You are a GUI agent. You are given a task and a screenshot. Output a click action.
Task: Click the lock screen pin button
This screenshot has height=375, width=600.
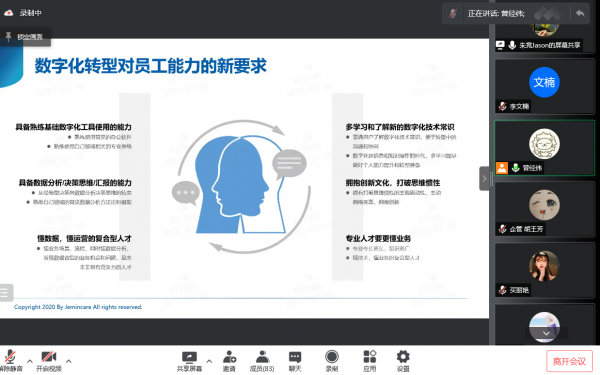pyautogui.click(x=25, y=37)
